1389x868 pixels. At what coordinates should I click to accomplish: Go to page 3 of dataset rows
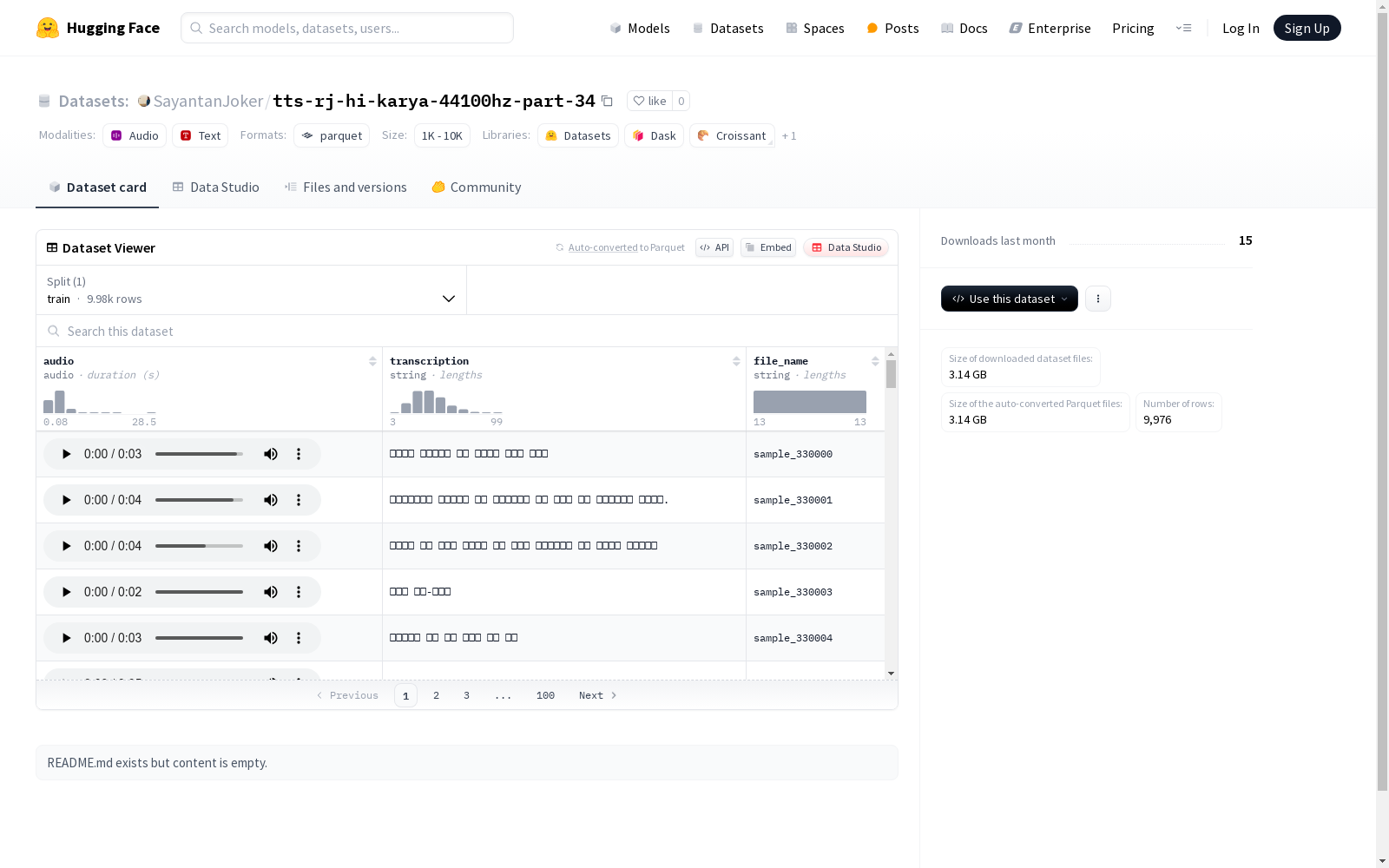tap(466, 695)
